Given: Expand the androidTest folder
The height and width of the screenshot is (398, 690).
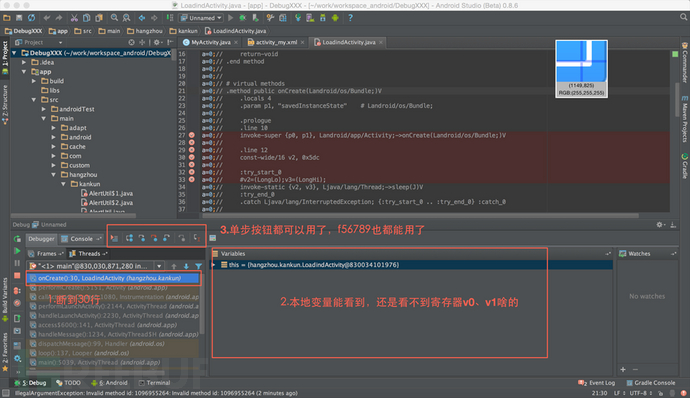Looking at the screenshot, I should (x=44, y=109).
